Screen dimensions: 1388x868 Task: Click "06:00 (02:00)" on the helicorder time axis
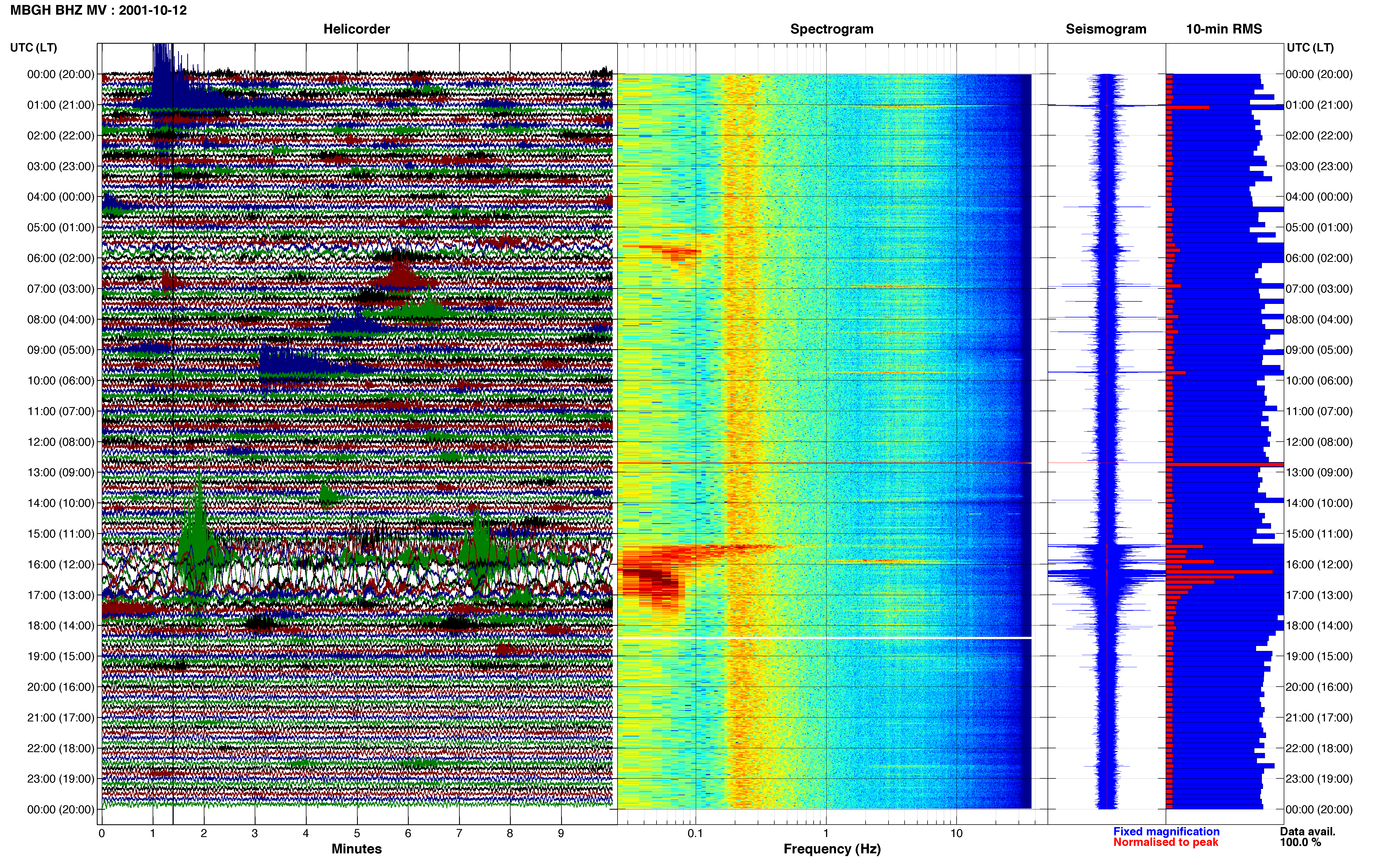(x=61, y=258)
